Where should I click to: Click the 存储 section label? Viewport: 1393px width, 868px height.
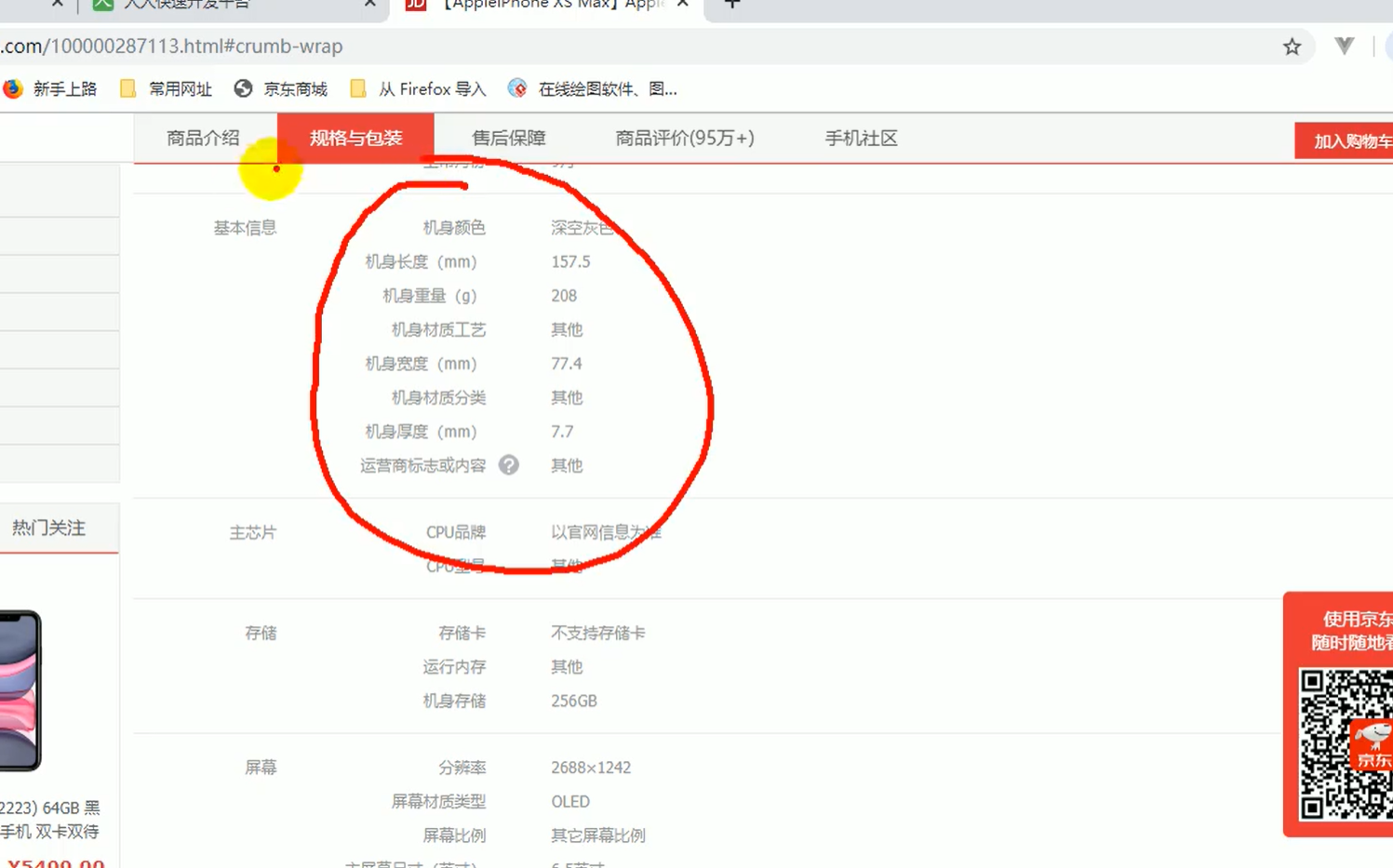pos(261,633)
